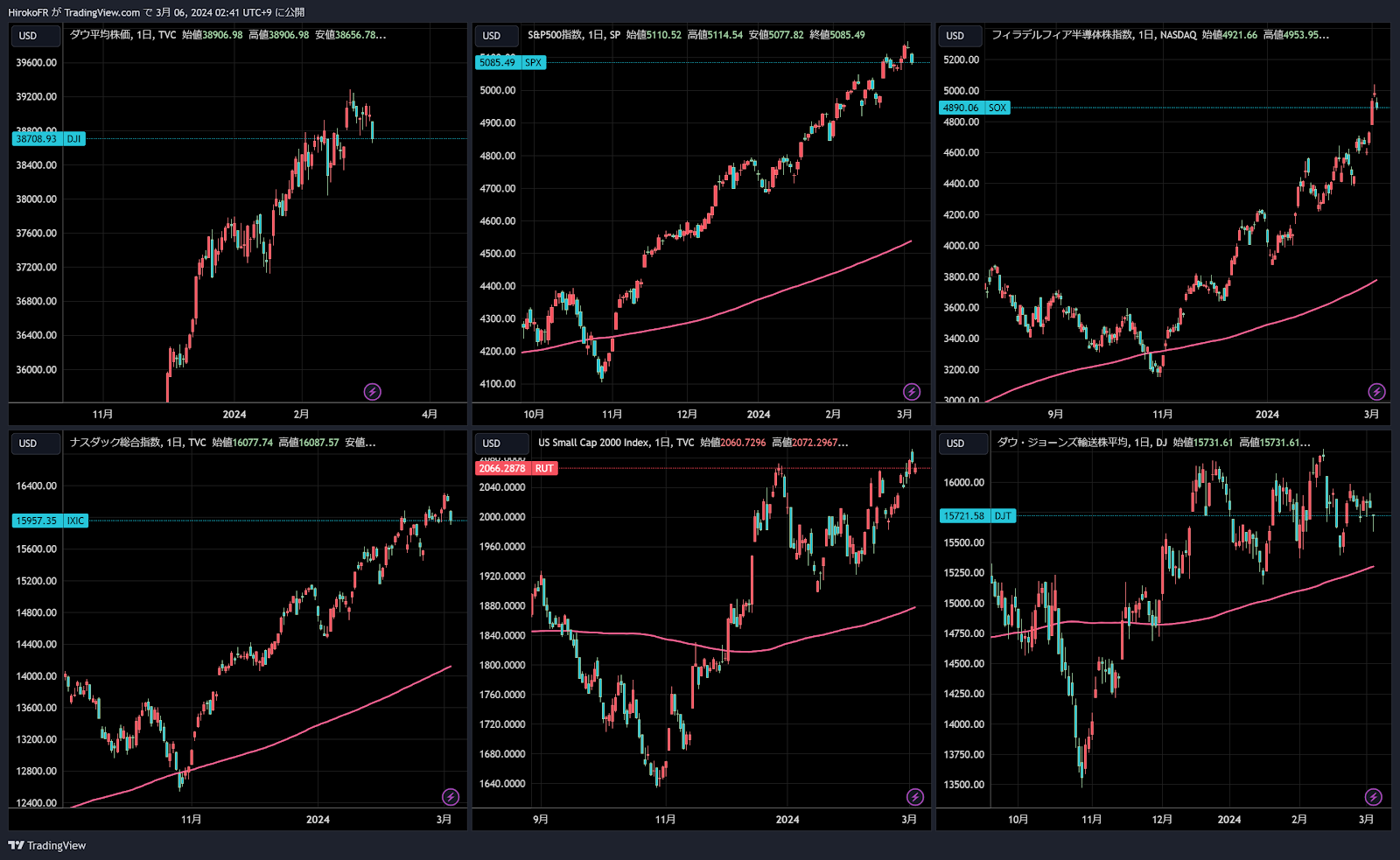The image size is (1400, 860).
Task: Click the 5200.00 price level on the SOX axis
Action: (962, 60)
